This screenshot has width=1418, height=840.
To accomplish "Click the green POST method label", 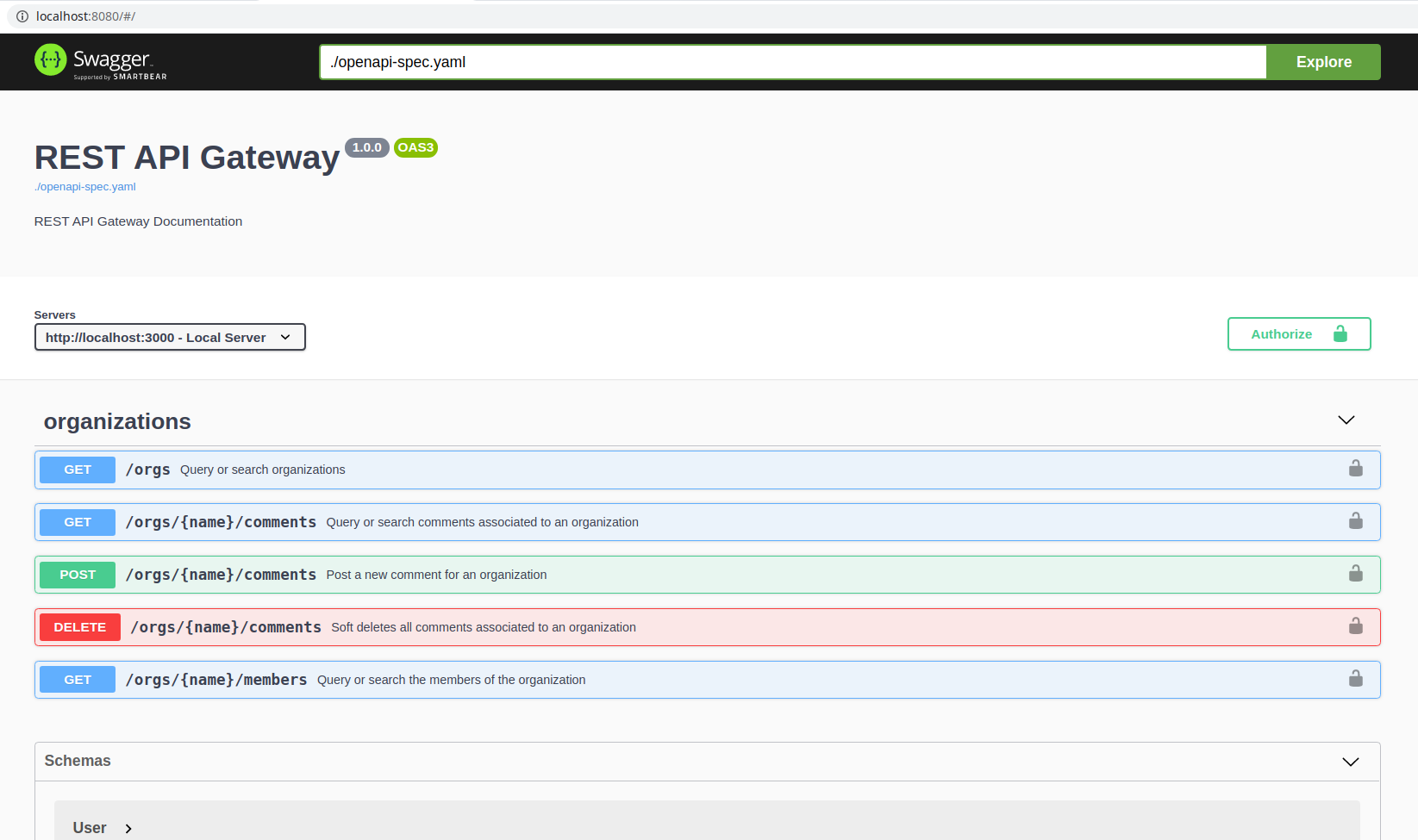I will coord(78,575).
